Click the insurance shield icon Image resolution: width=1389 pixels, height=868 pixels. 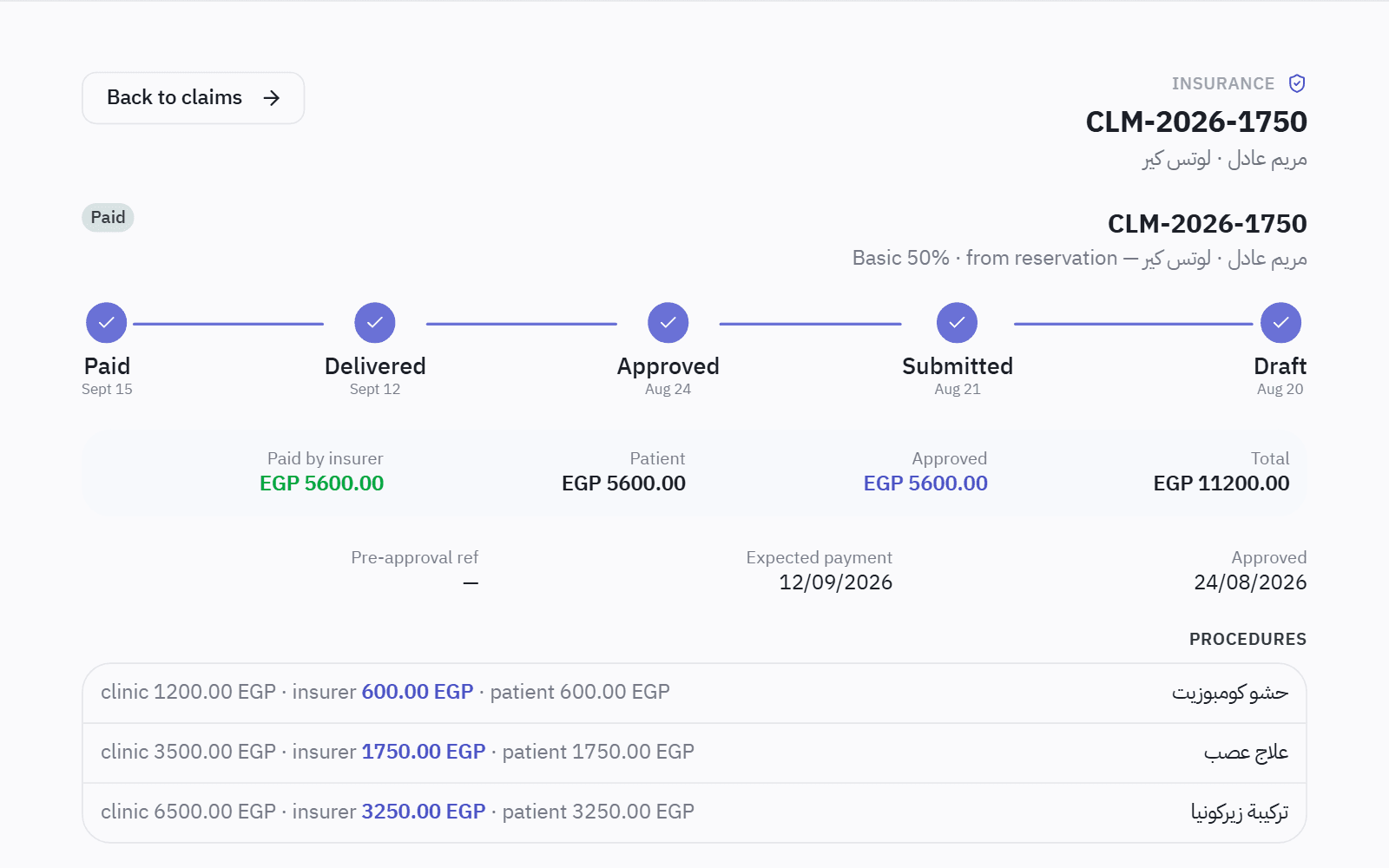pos(1297,83)
